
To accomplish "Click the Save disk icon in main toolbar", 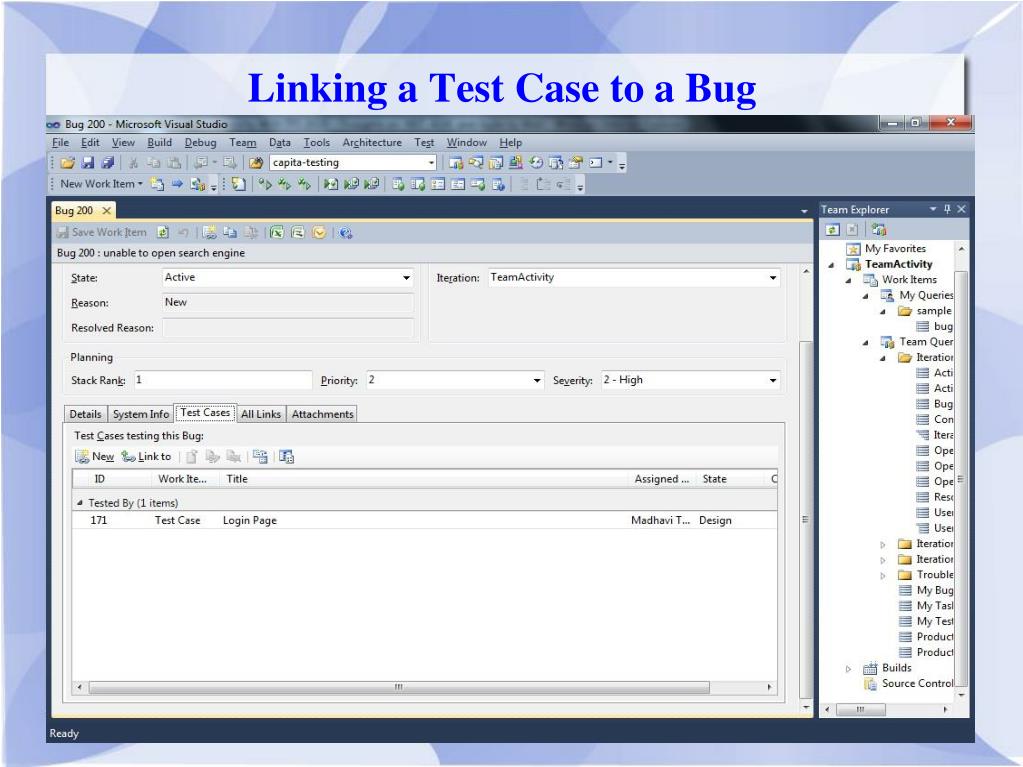I will pyautogui.click(x=87, y=163).
